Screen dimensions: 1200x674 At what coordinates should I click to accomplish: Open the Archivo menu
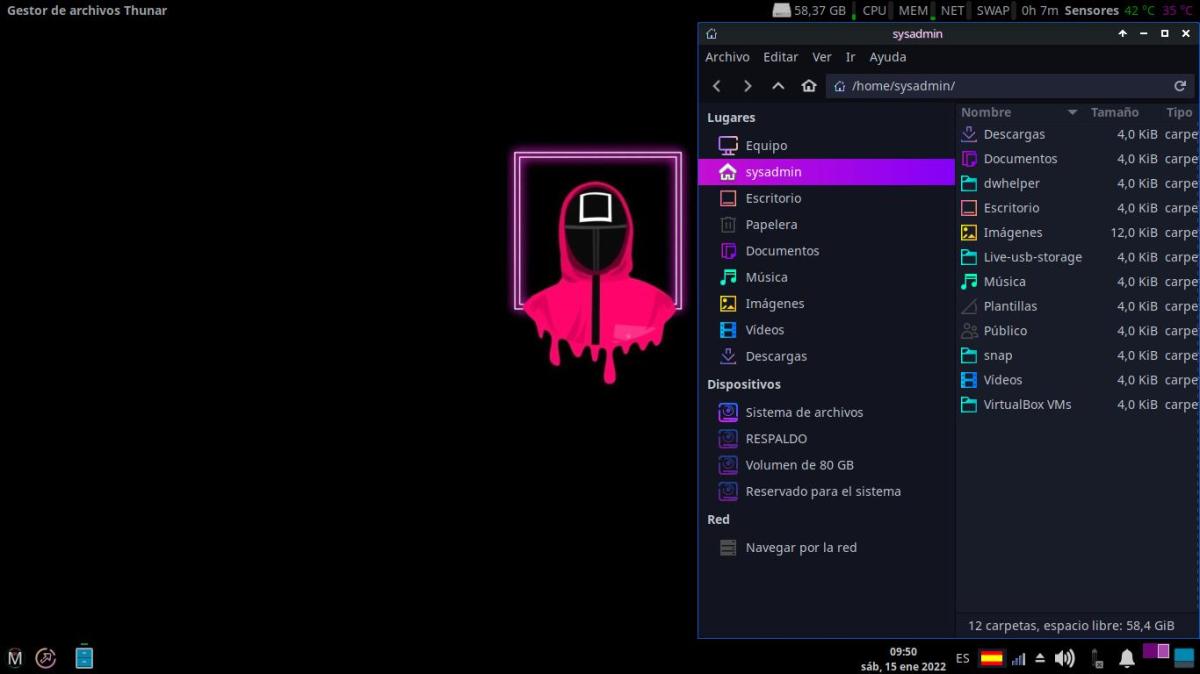727,57
